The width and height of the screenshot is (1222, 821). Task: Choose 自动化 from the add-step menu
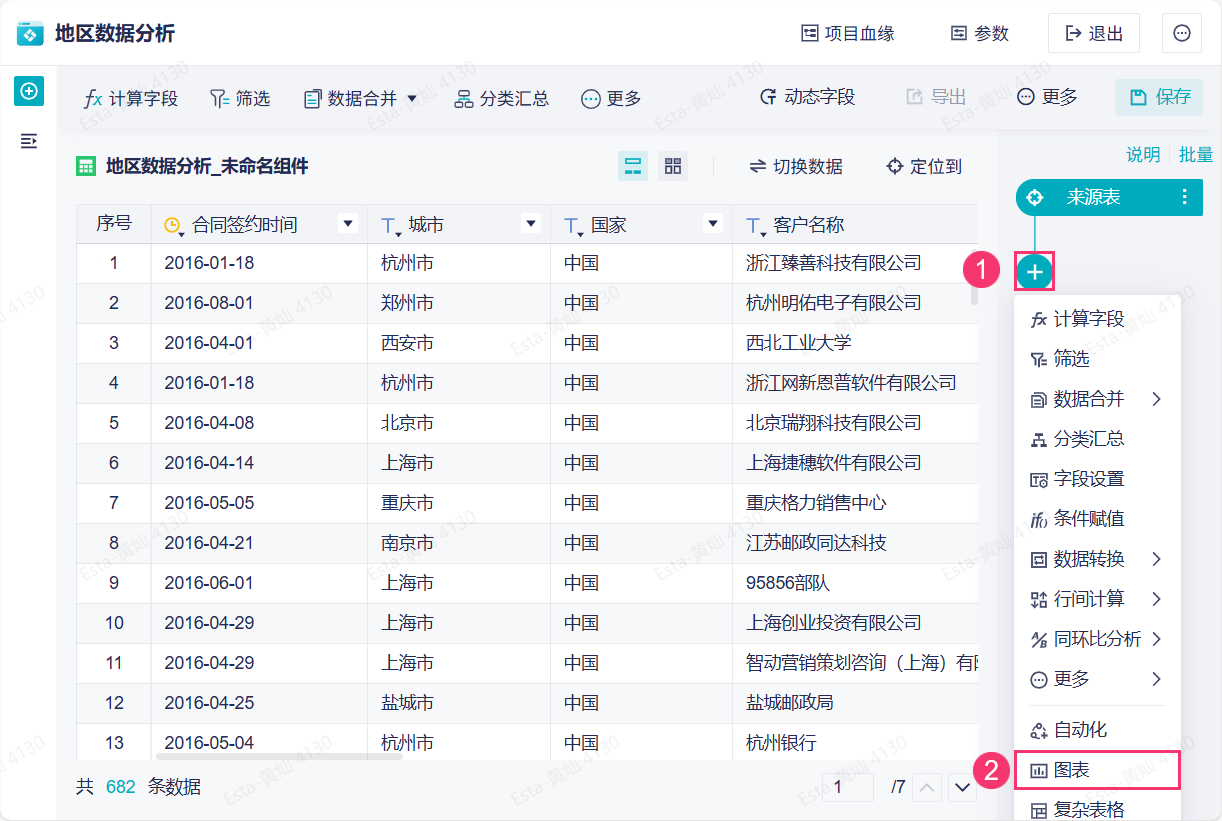pos(1097,730)
